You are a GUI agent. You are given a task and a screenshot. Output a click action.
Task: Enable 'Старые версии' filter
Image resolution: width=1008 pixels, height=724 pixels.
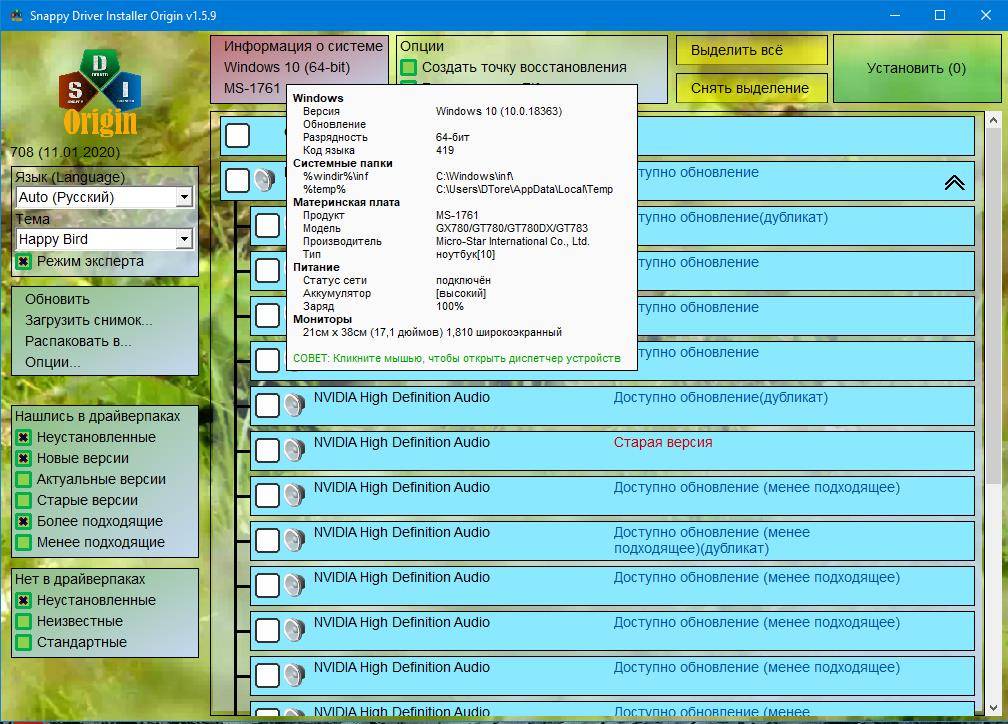23,500
